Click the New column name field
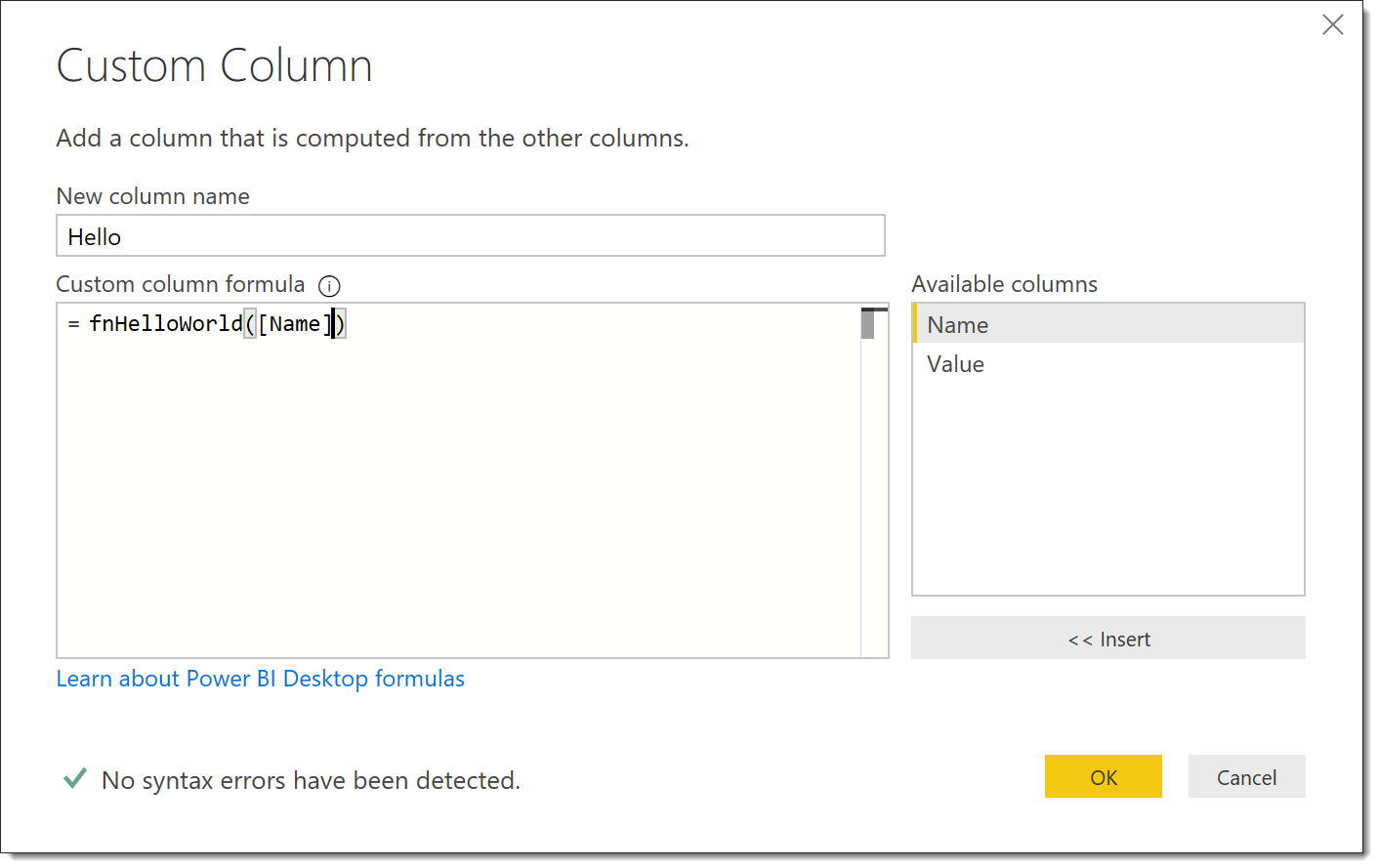1378x868 pixels. pyautogui.click(x=471, y=235)
